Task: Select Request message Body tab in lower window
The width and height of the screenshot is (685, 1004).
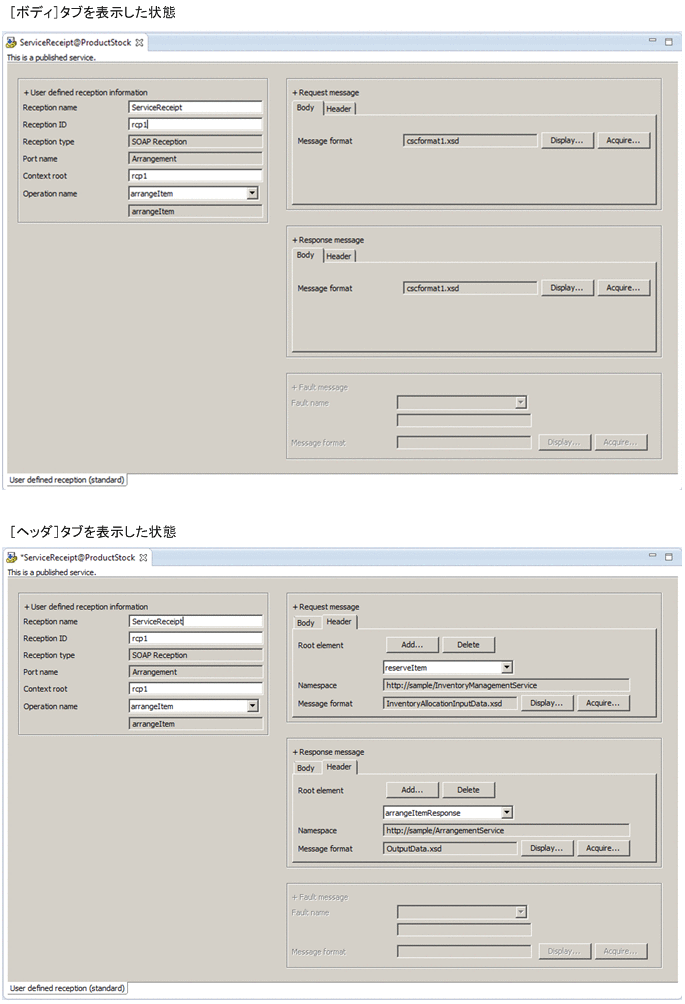Action: tap(305, 622)
